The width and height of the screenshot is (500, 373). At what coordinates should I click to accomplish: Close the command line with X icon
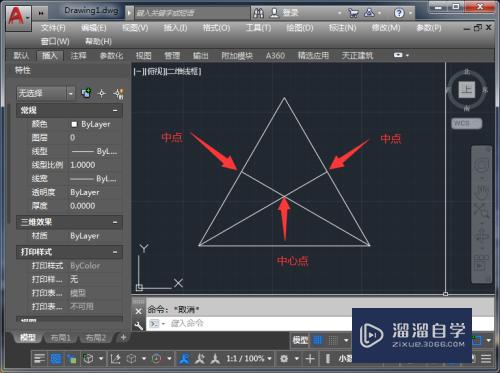coord(139,311)
